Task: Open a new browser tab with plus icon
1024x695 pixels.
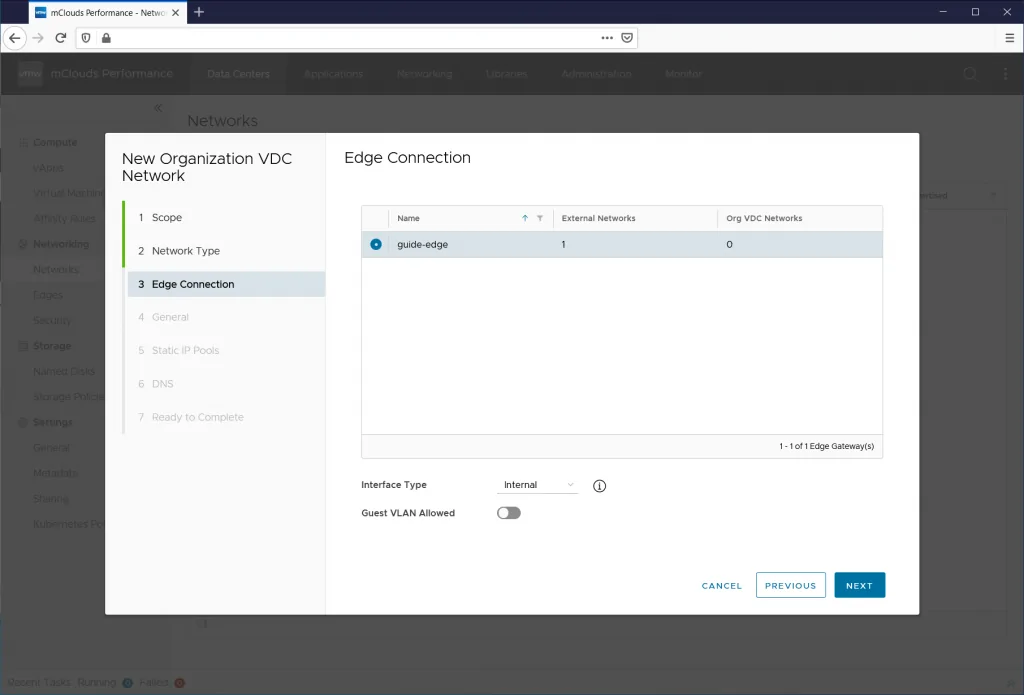Action: click(199, 12)
